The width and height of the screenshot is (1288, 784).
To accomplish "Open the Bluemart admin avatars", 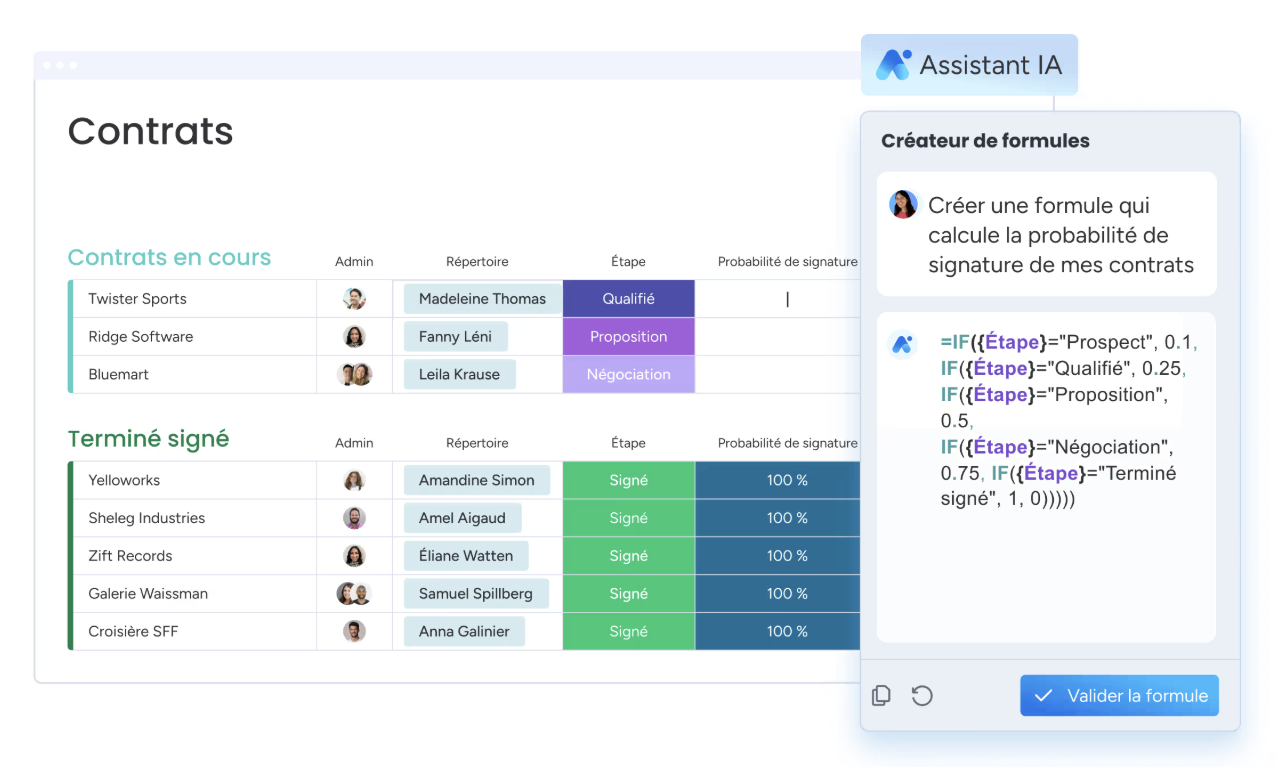I will coord(355,374).
